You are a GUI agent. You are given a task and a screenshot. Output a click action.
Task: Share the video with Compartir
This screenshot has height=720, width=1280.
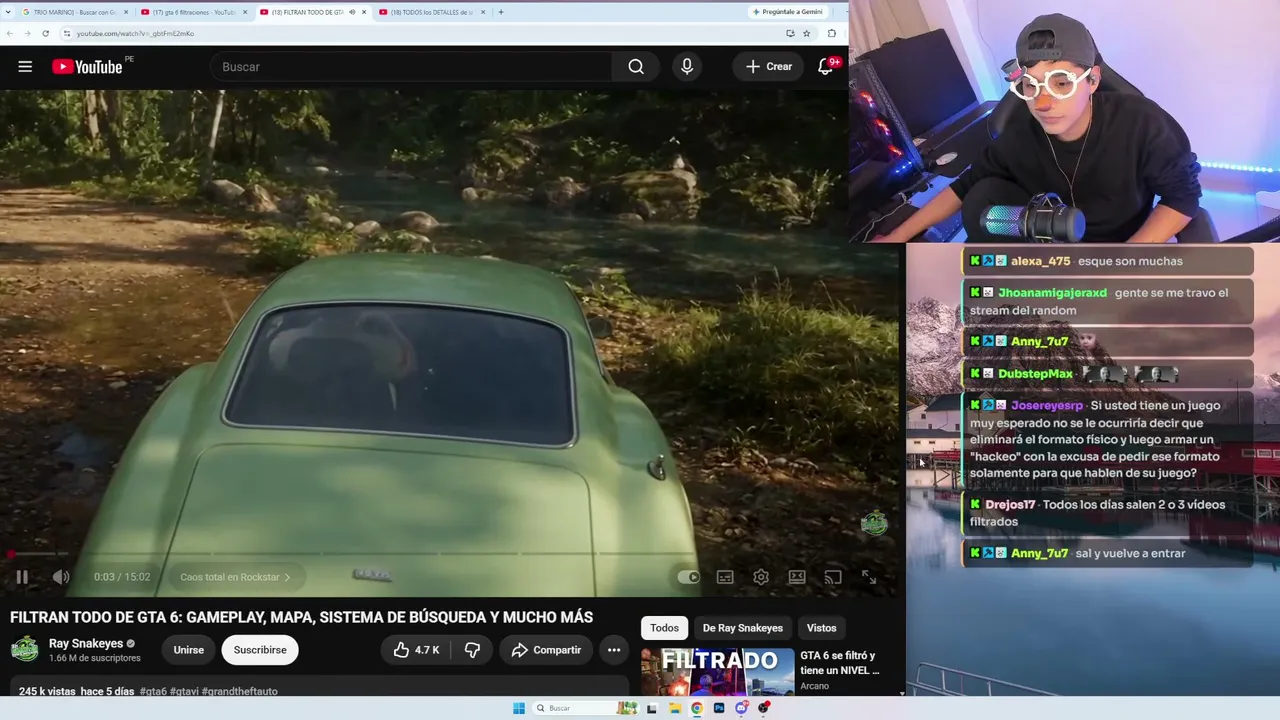tap(546, 650)
